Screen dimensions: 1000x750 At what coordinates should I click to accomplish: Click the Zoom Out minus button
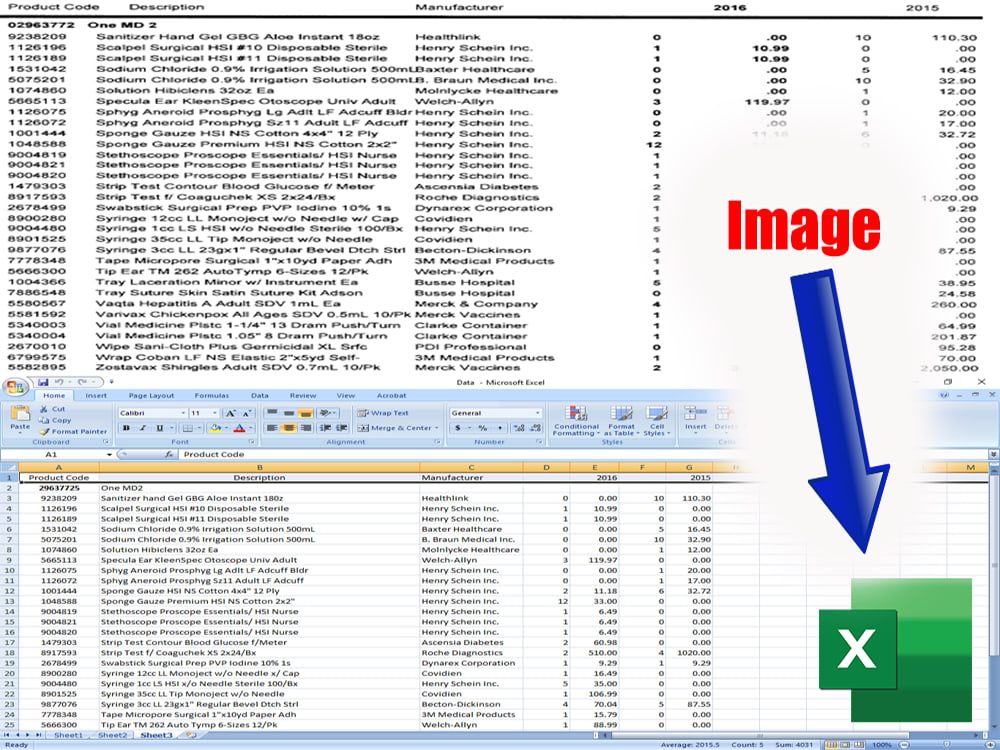coord(904,744)
